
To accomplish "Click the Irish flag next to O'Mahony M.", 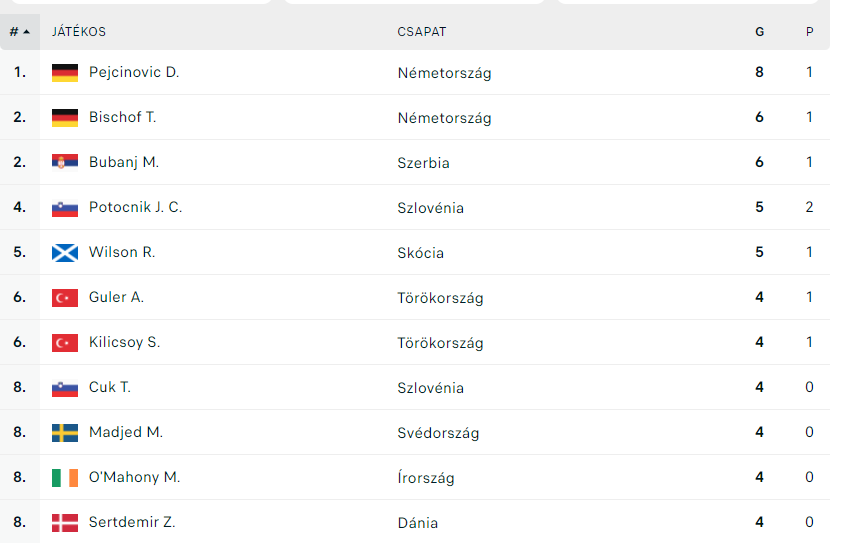I will click(65, 477).
